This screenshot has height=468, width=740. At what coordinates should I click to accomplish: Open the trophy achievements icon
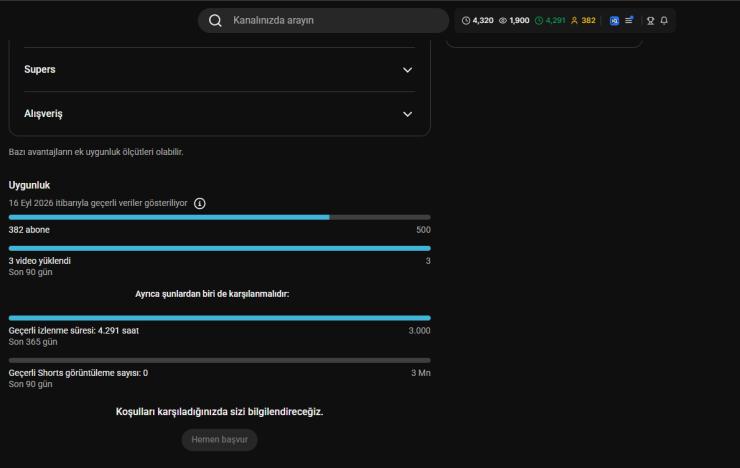click(x=650, y=20)
